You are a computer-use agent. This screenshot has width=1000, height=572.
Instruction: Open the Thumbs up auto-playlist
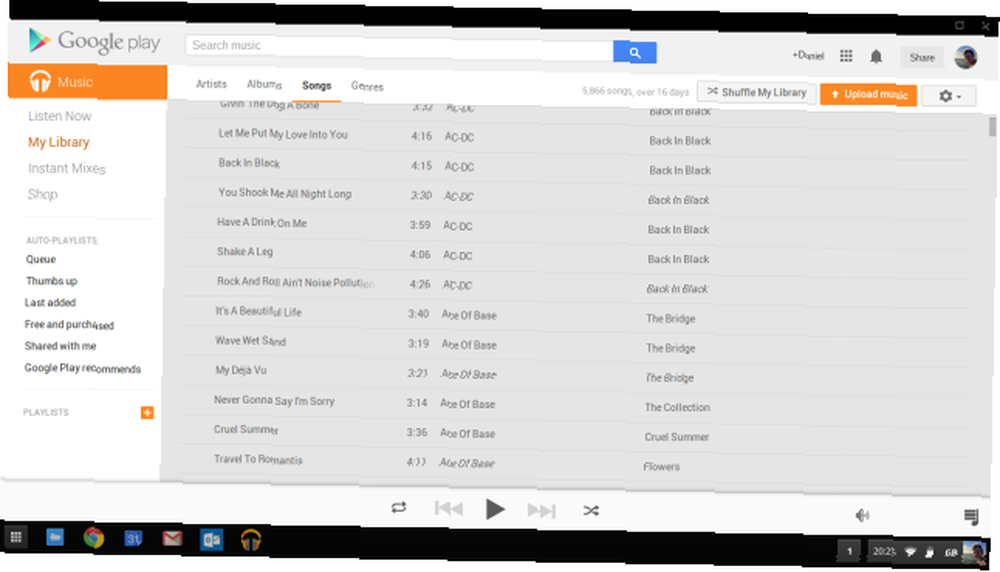[x=51, y=281]
